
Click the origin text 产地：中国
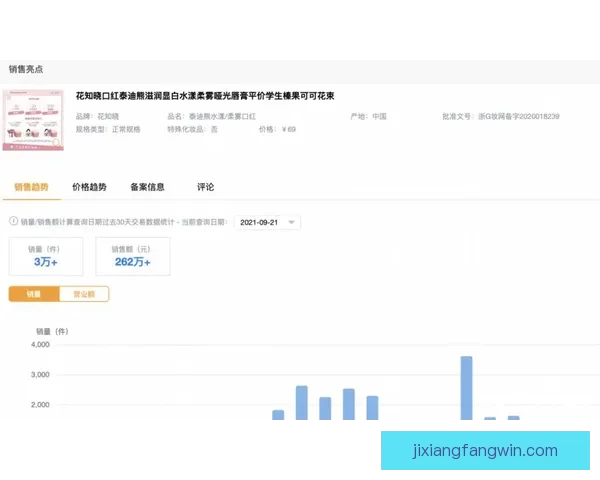[368, 116]
